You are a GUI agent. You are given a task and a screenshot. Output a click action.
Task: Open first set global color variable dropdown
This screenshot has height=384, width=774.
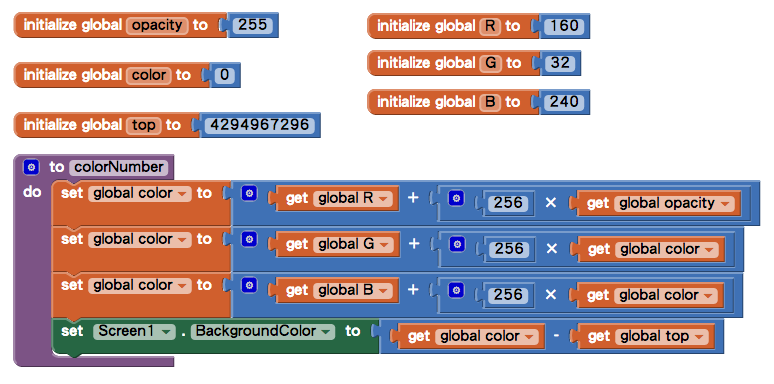click(x=182, y=194)
